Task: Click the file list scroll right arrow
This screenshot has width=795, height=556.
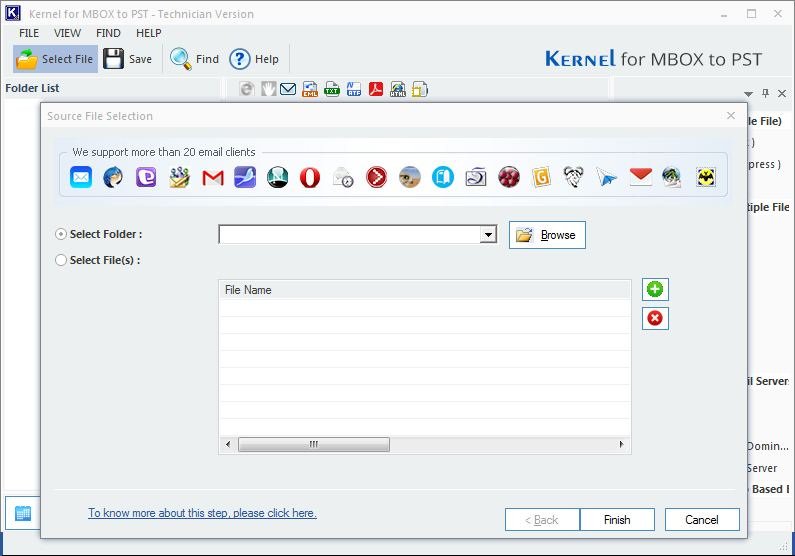Action: tap(622, 444)
